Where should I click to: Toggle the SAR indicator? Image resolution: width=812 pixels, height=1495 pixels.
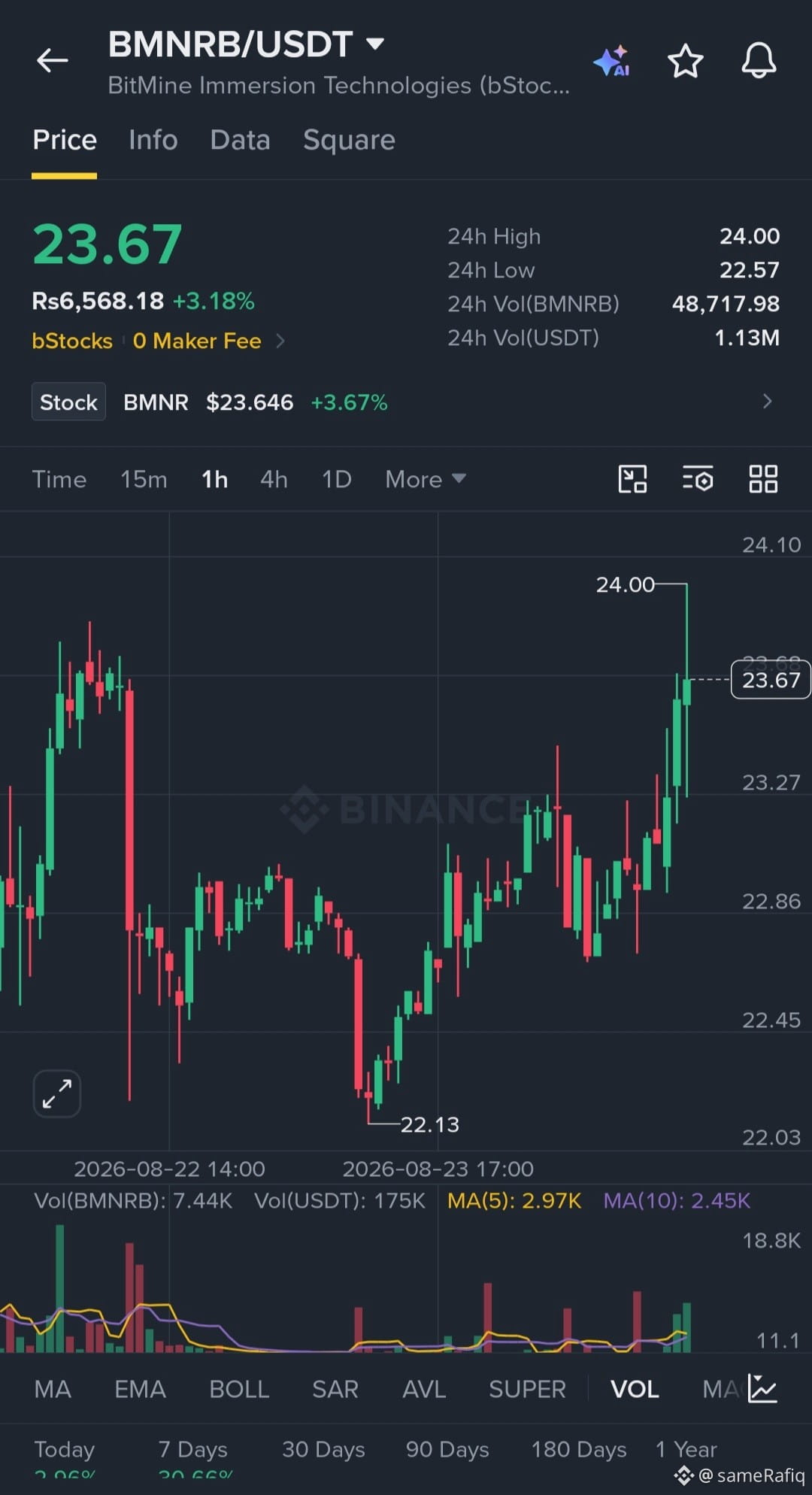(x=335, y=1389)
